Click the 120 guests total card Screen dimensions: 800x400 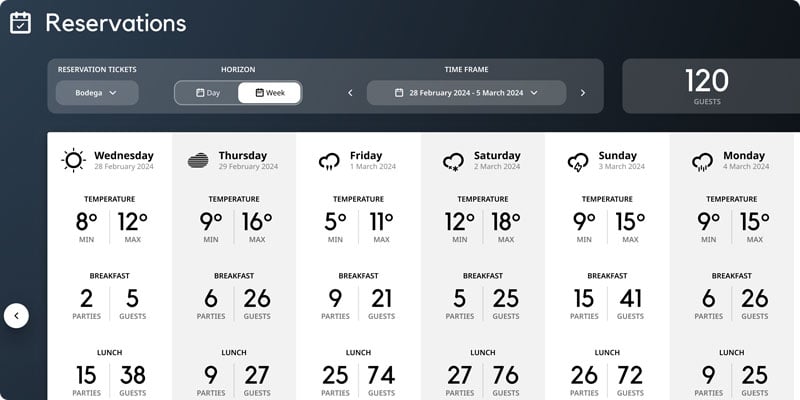coord(711,86)
